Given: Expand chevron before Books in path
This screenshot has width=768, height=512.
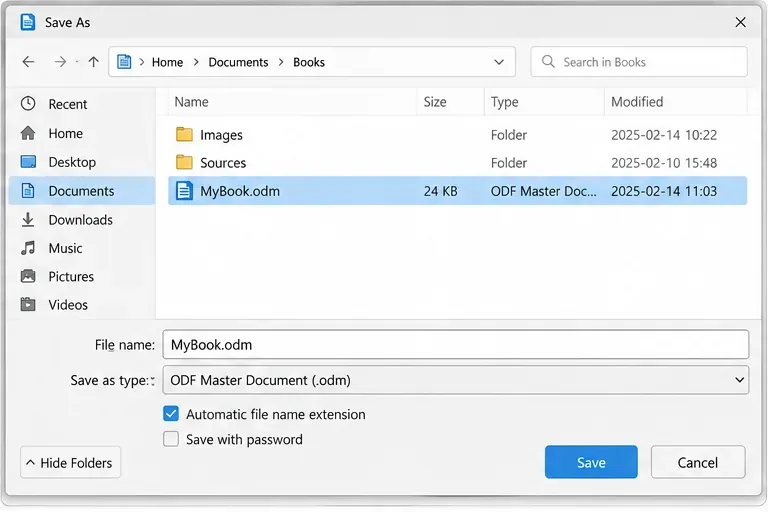Looking at the screenshot, I should 281,62.
